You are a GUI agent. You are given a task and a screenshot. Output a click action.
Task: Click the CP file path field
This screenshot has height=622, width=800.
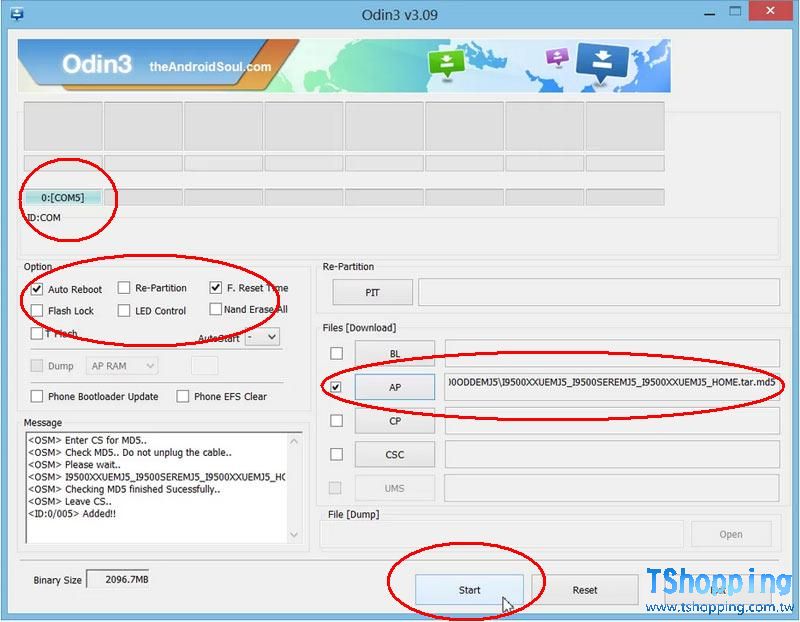pos(612,420)
